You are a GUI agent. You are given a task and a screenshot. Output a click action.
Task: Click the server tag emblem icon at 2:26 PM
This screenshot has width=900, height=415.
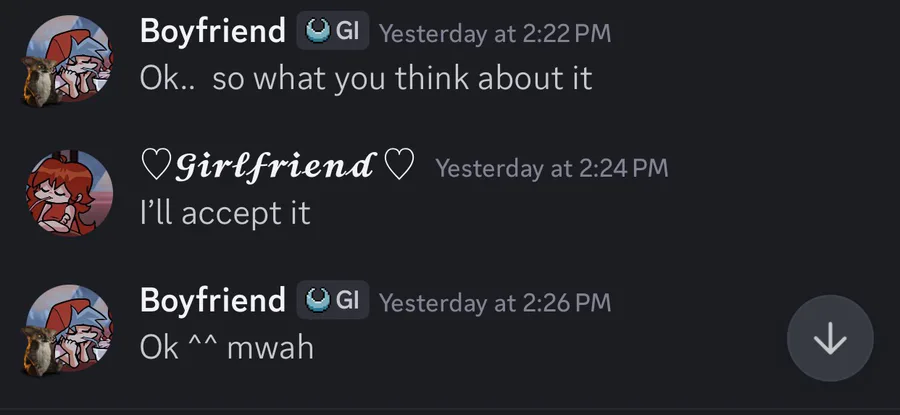[318, 300]
